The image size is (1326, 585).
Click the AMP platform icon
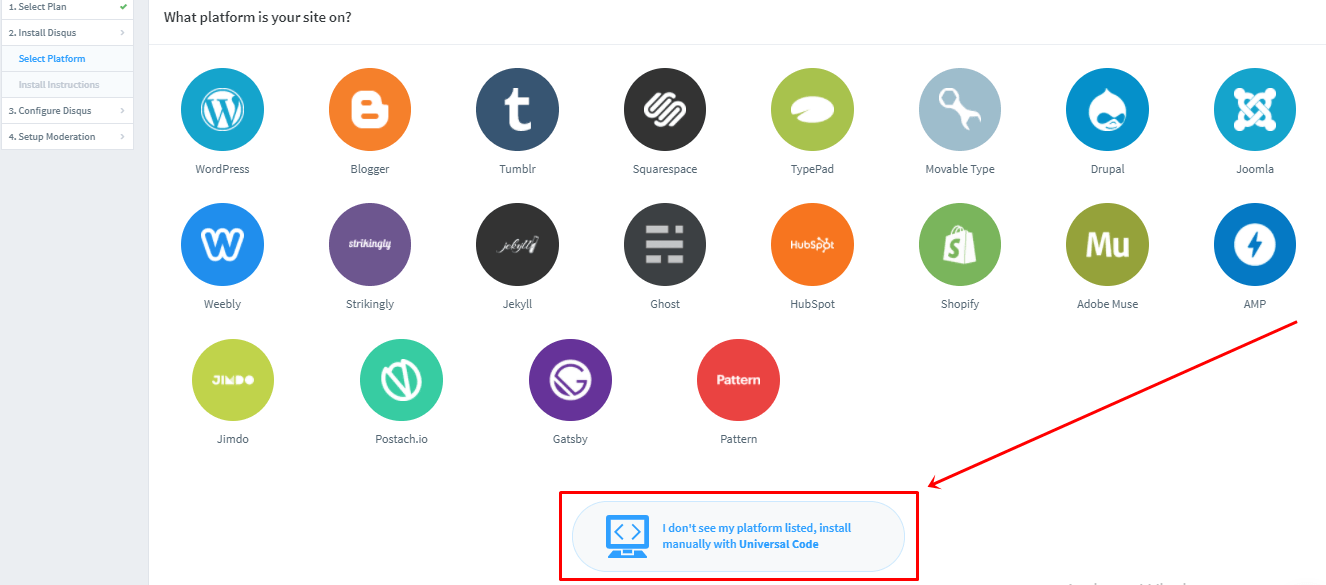point(1254,245)
